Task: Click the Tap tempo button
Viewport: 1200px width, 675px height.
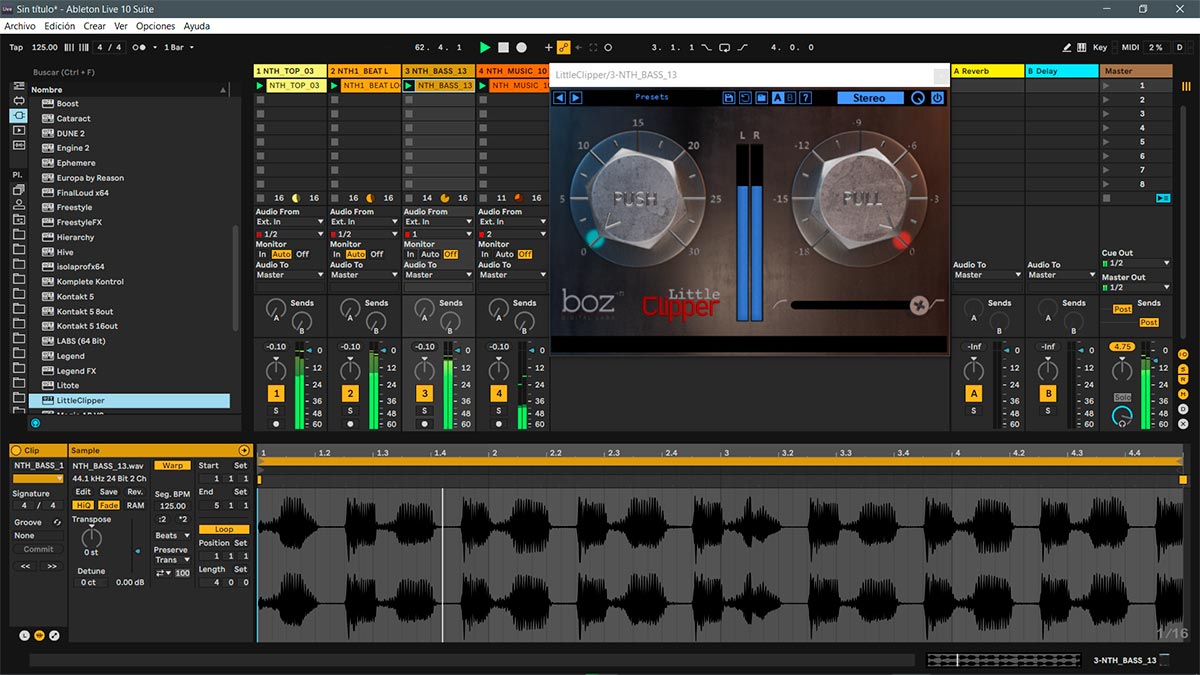Action: [x=16, y=47]
